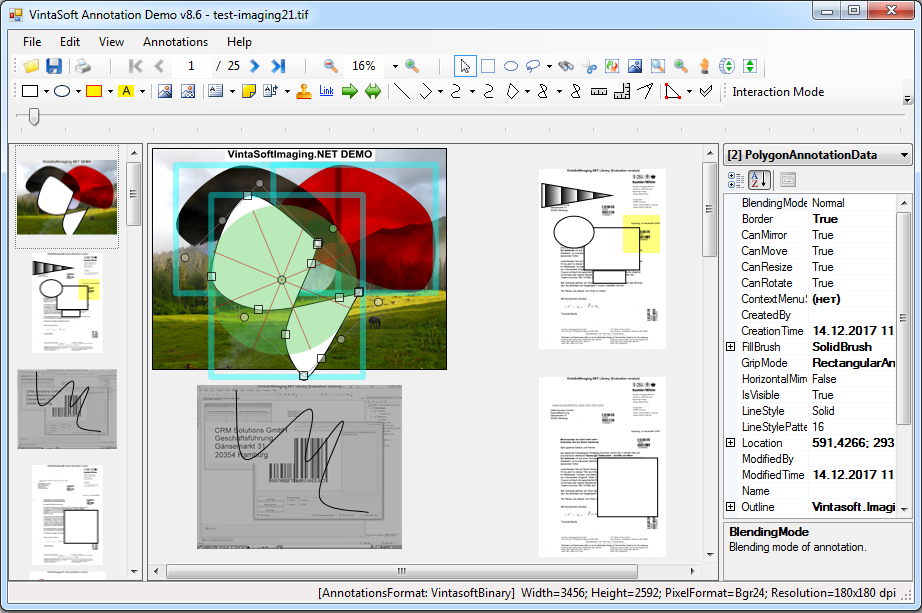Add a Link annotation
Screen dimensions: 922x613
coord(326,91)
